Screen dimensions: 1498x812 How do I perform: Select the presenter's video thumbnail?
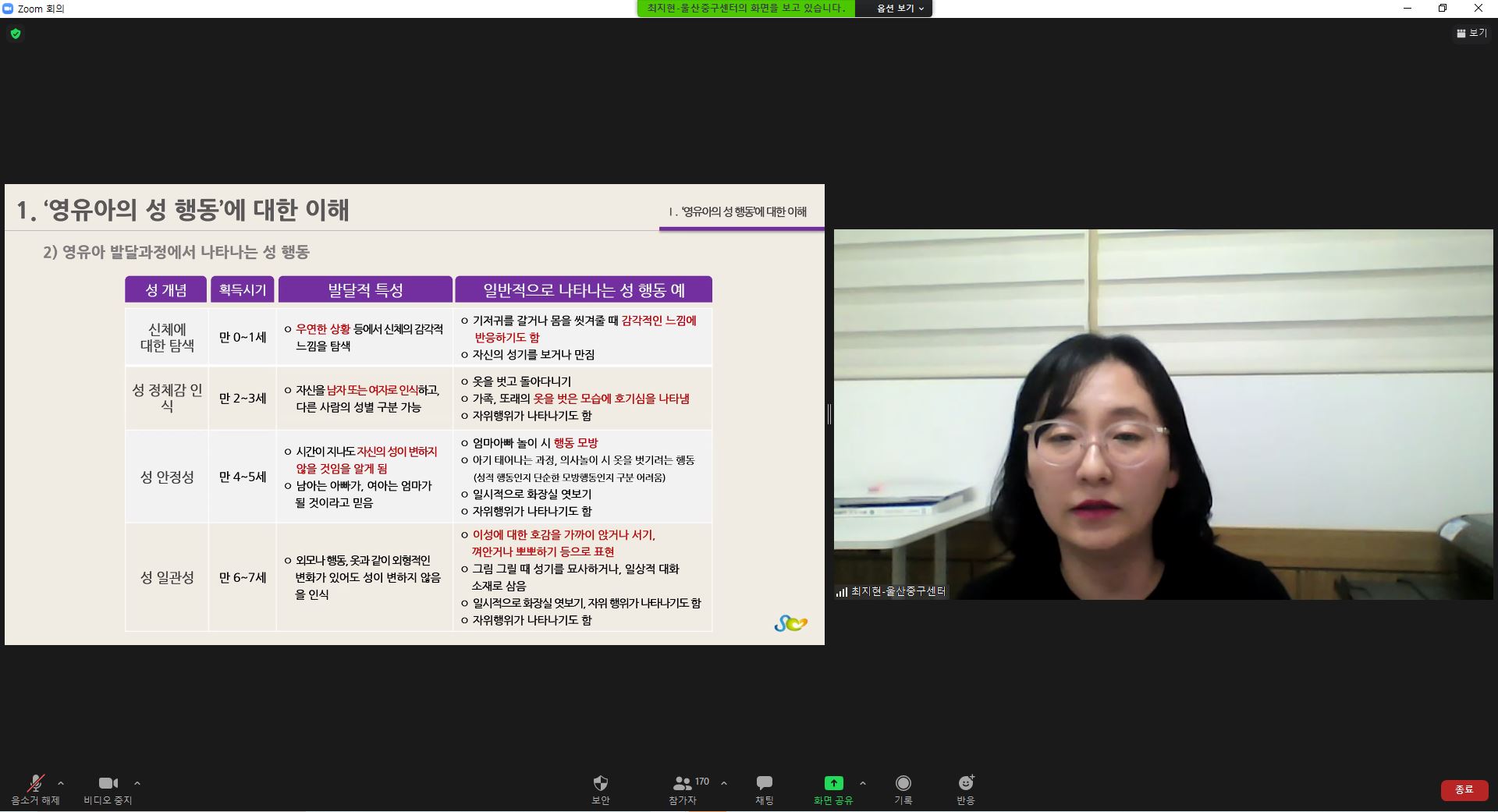click(x=1163, y=414)
